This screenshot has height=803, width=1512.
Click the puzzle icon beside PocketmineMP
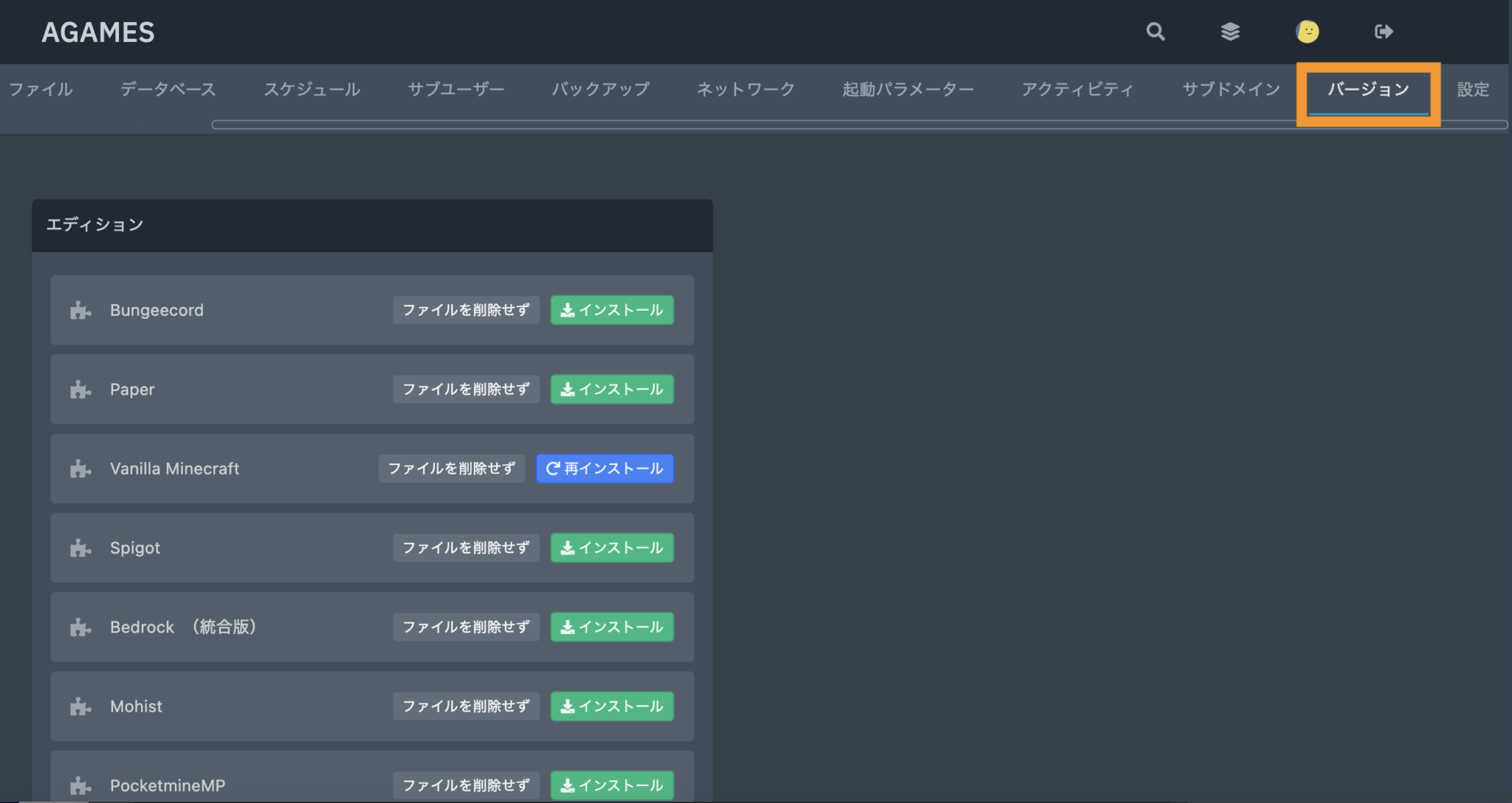coord(80,785)
